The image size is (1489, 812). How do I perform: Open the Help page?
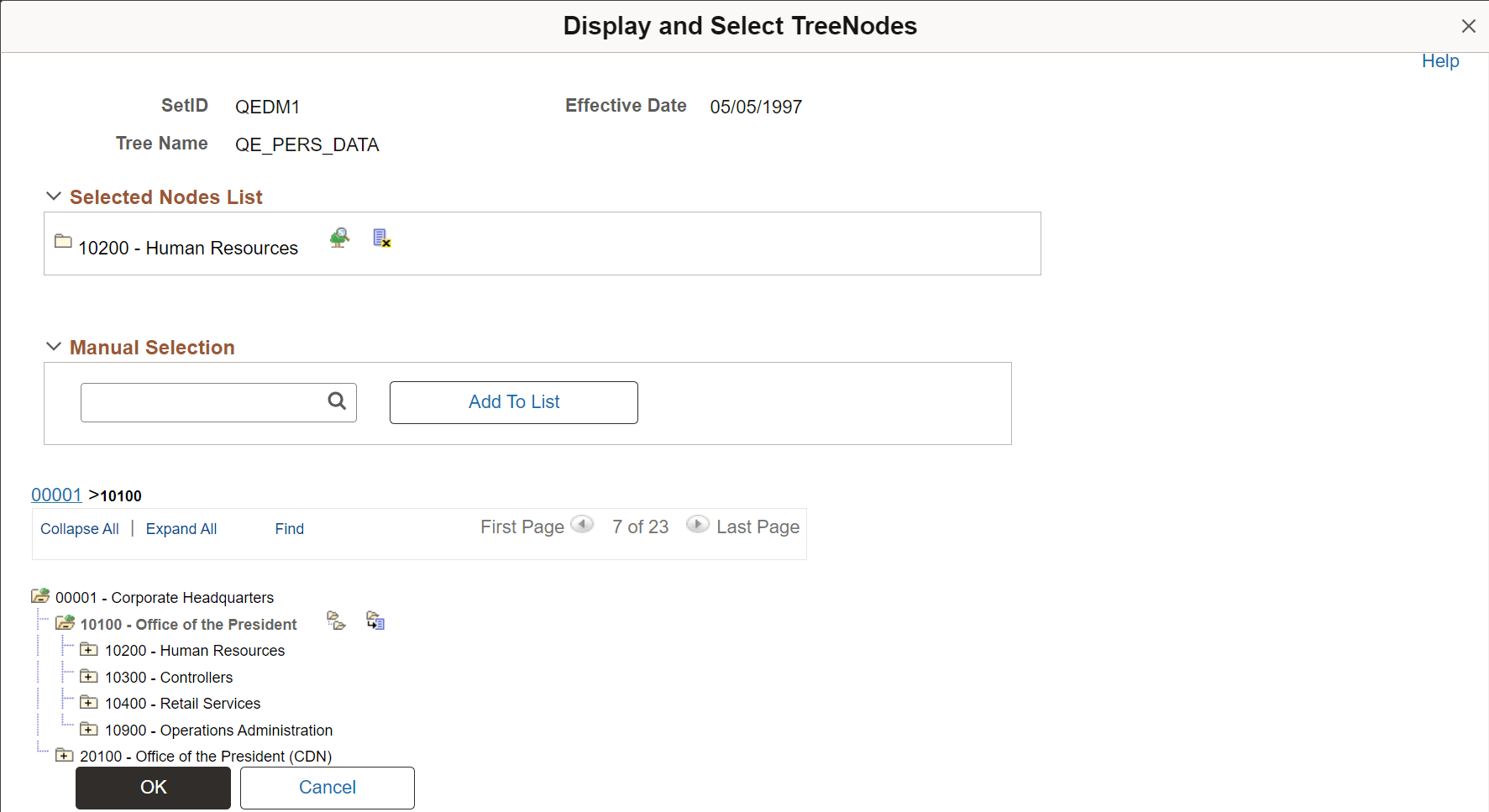pos(1440,60)
